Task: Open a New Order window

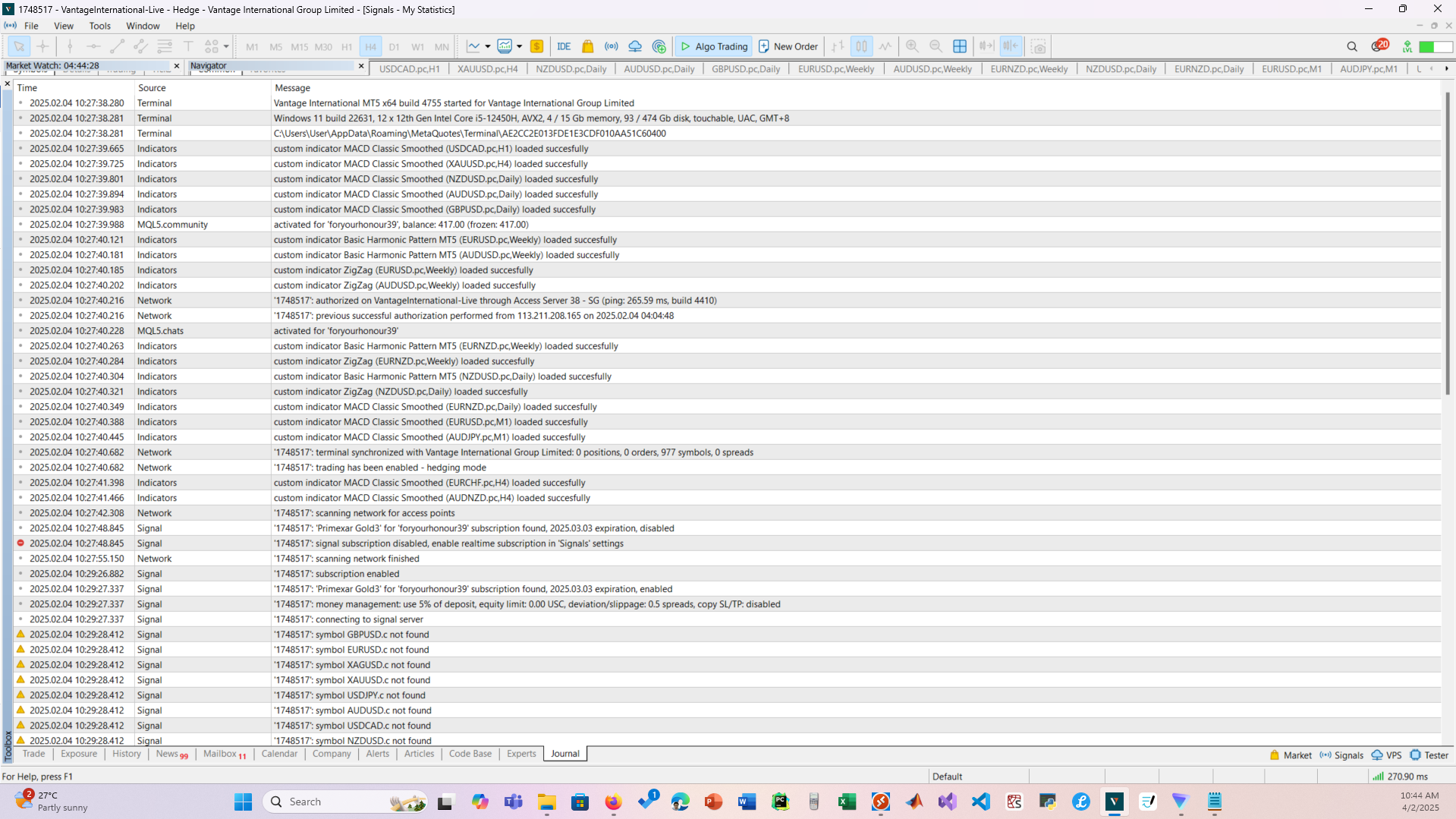Action: pos(788,46)
